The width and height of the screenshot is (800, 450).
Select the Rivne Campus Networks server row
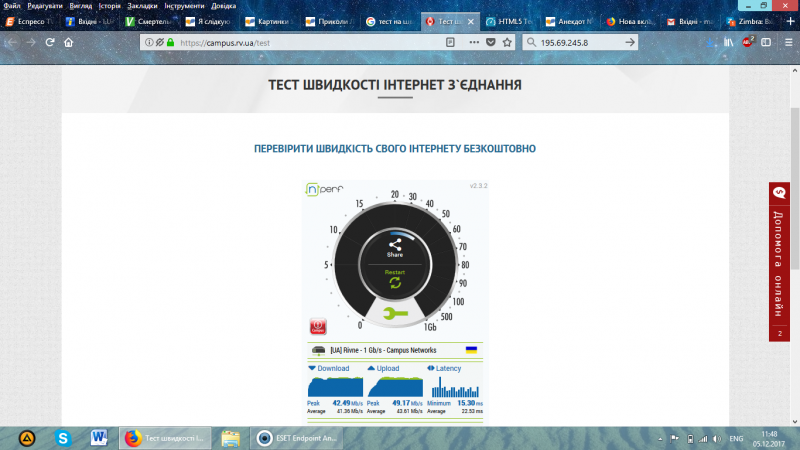(x=395, y=350)
